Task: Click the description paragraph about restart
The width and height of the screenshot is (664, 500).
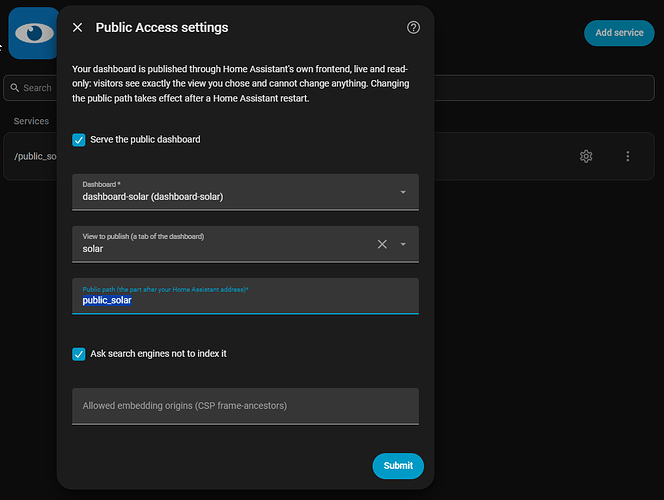Action: [x=240, y=83]
